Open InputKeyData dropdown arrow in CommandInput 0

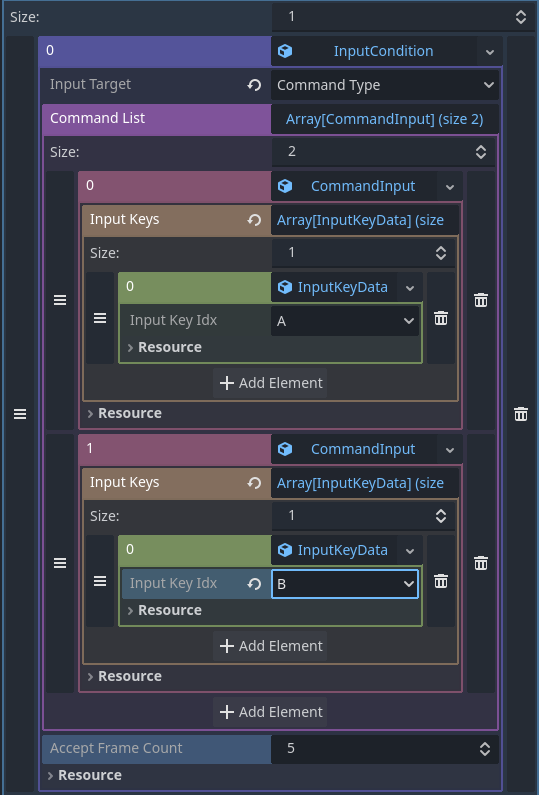(410, 287)
